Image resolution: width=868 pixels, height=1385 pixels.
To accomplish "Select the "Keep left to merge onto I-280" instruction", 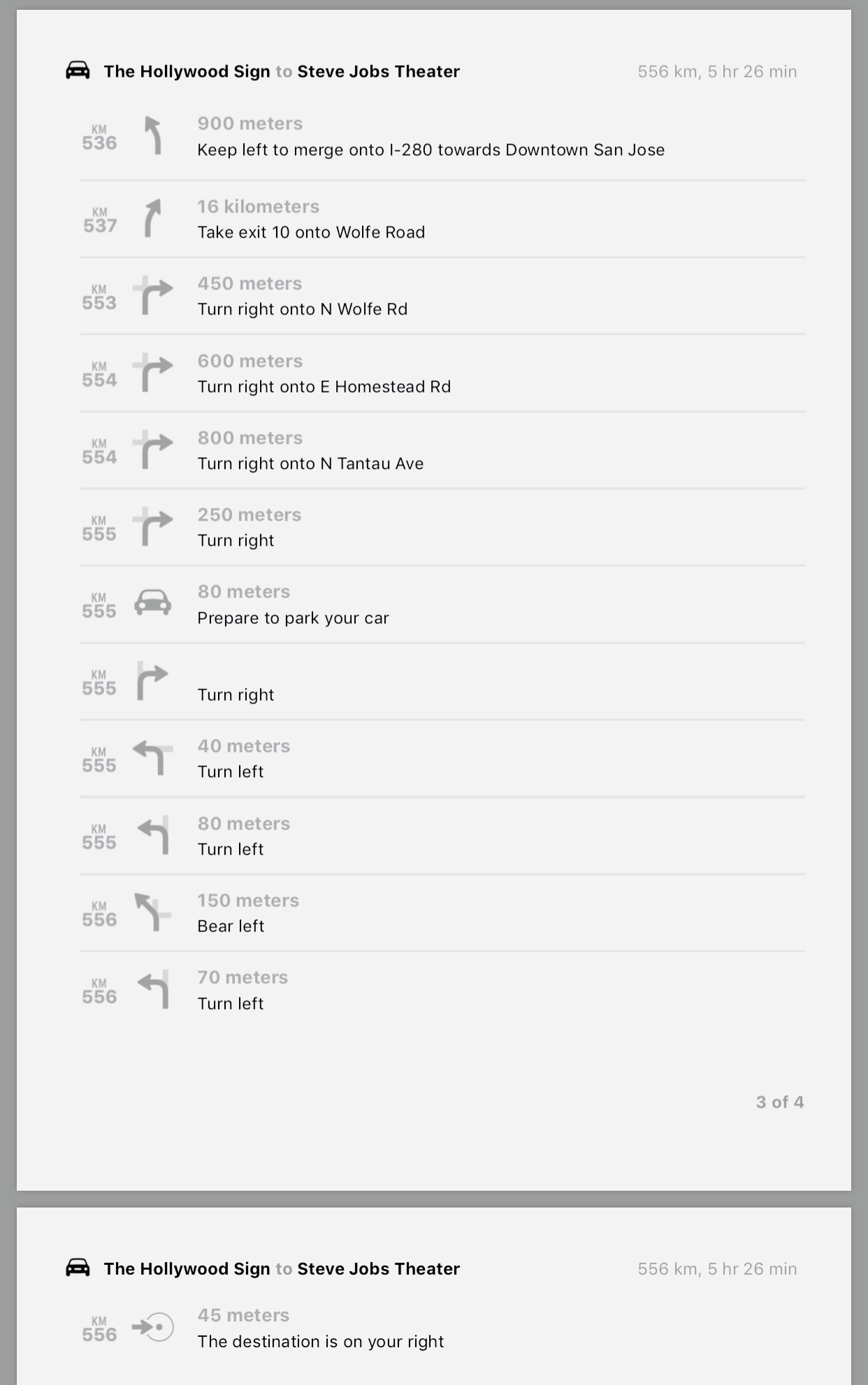I will click(431, 150).
